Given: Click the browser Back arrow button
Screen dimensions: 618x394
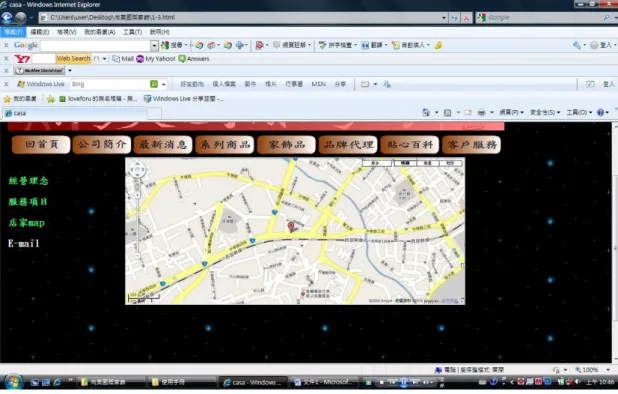Looking at the screenshot, I should [7, 18].
